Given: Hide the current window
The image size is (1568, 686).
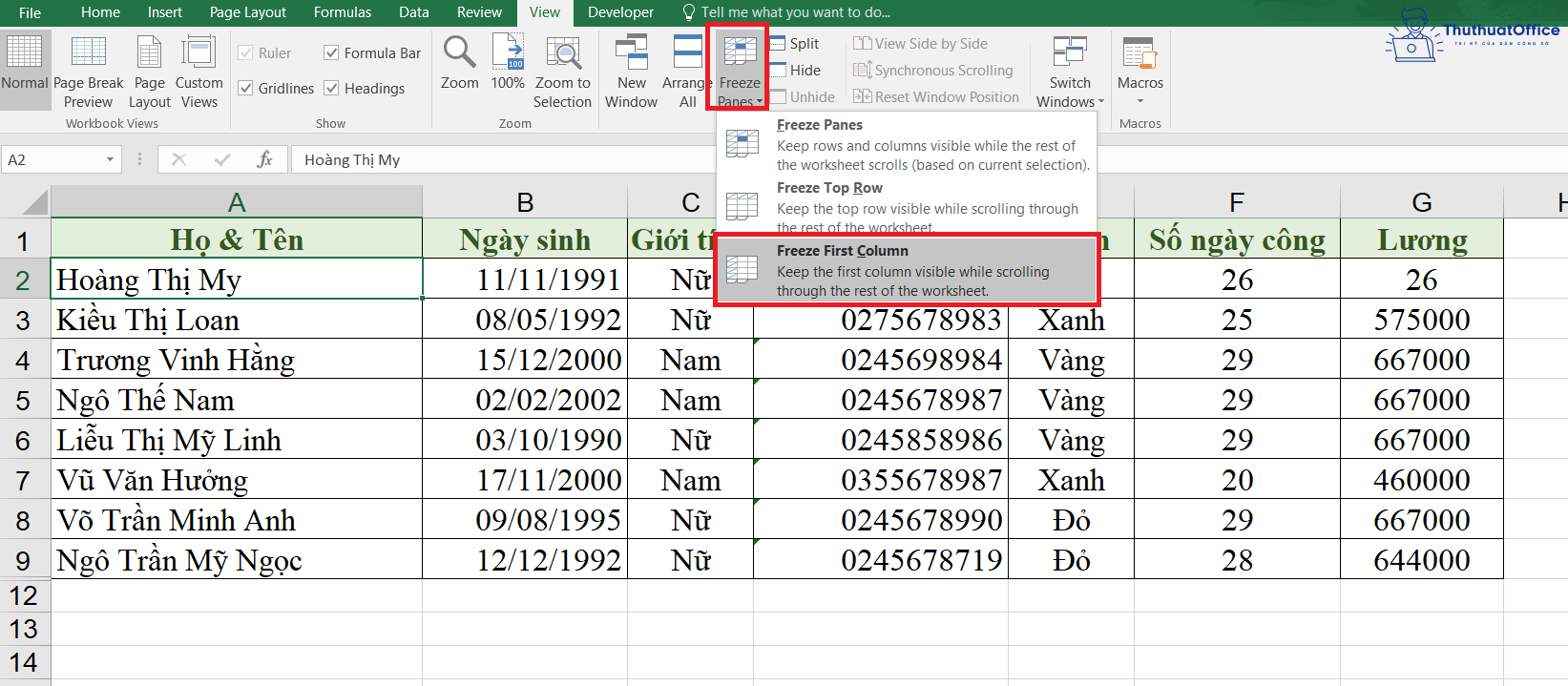Looking at the screenshot, I should pyautogui.click(x=794, y=71).
